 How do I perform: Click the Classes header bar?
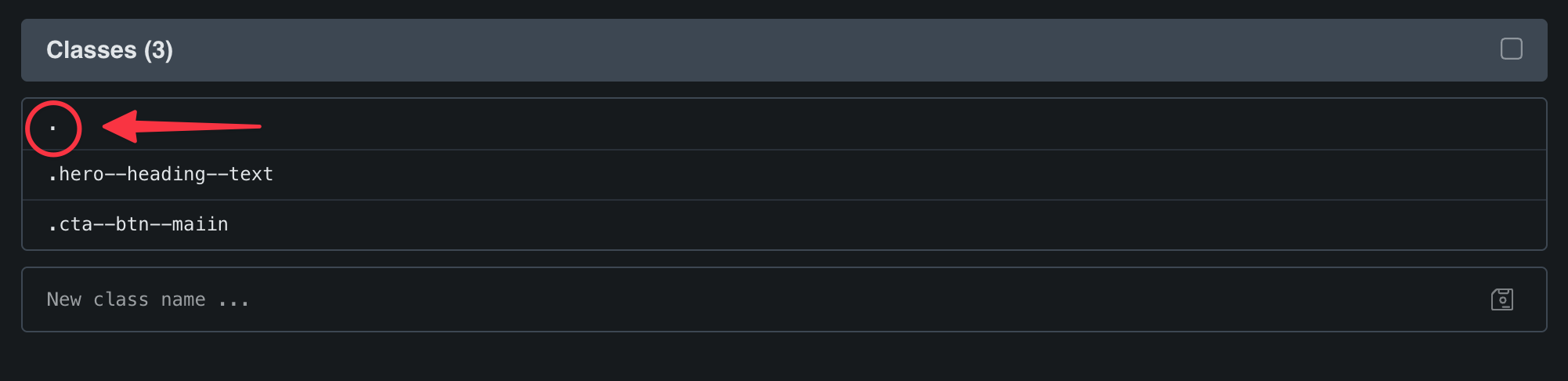[x=783, y=50]
